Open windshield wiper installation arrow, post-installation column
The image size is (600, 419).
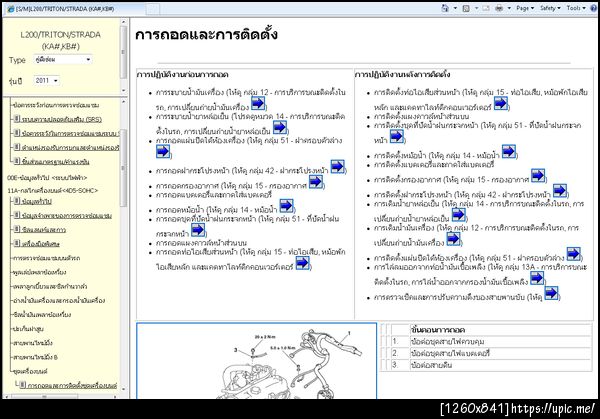(x=396, y=136)
